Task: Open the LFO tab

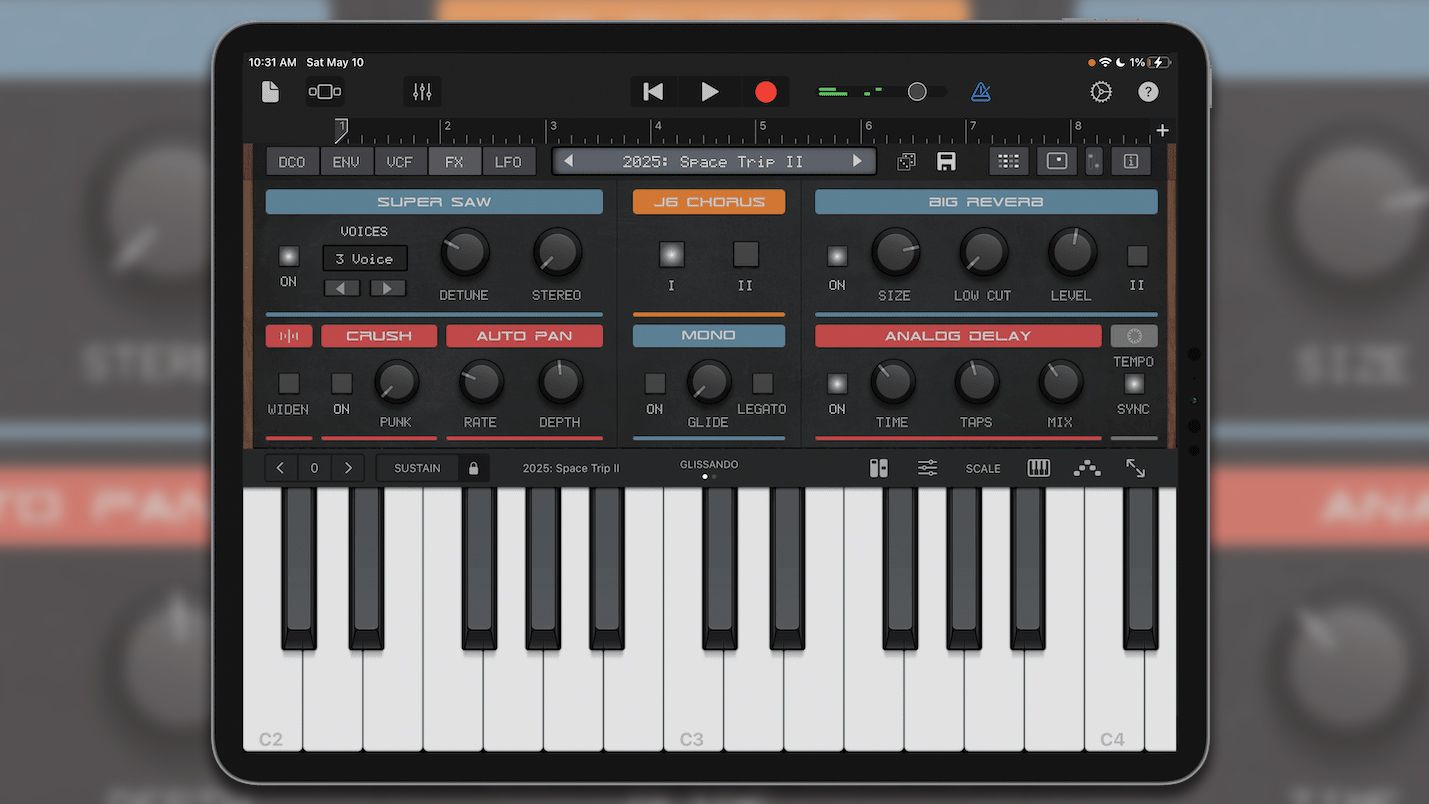Action: [x=508, y=162]
